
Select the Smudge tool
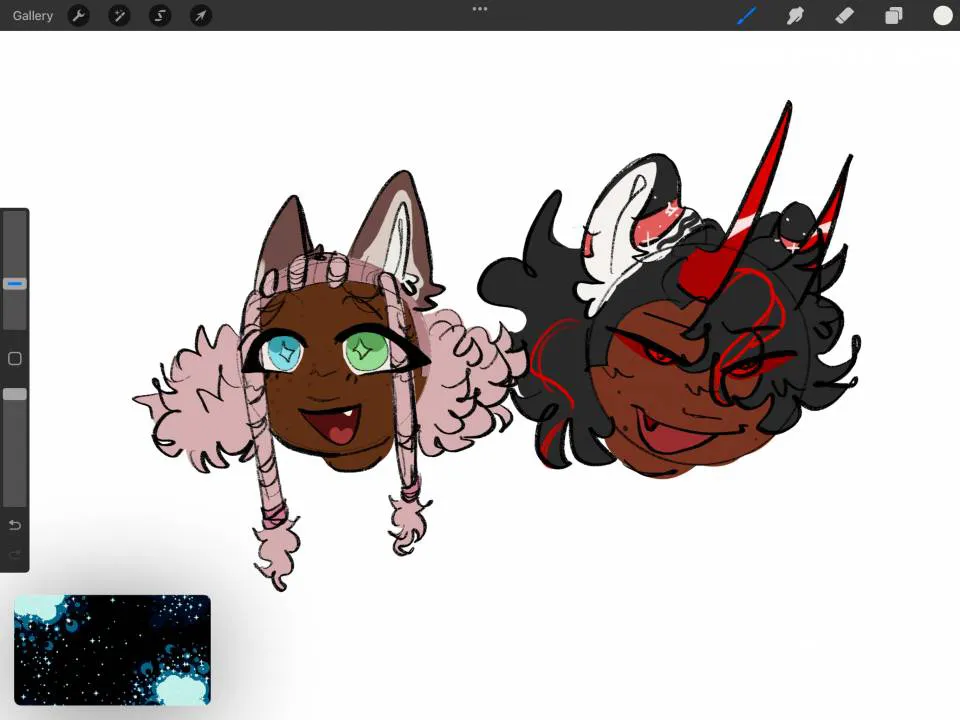pyautogui.click(x=796, y=16)
